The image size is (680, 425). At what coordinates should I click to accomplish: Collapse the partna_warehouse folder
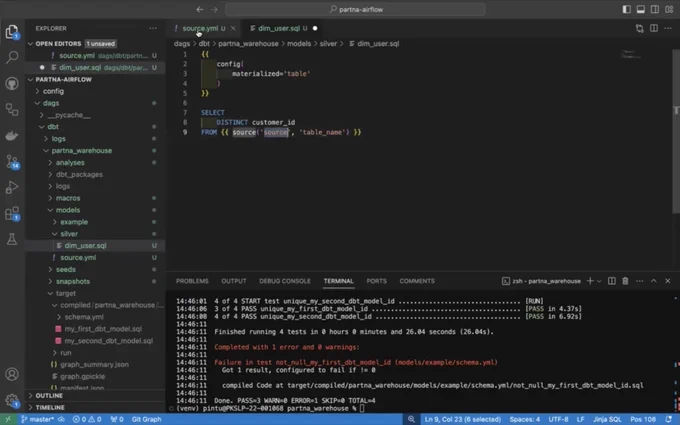pos(82,150)
